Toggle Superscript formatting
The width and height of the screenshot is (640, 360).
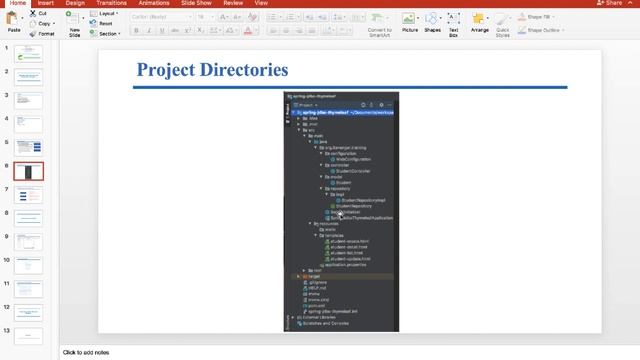click(188, 31)
